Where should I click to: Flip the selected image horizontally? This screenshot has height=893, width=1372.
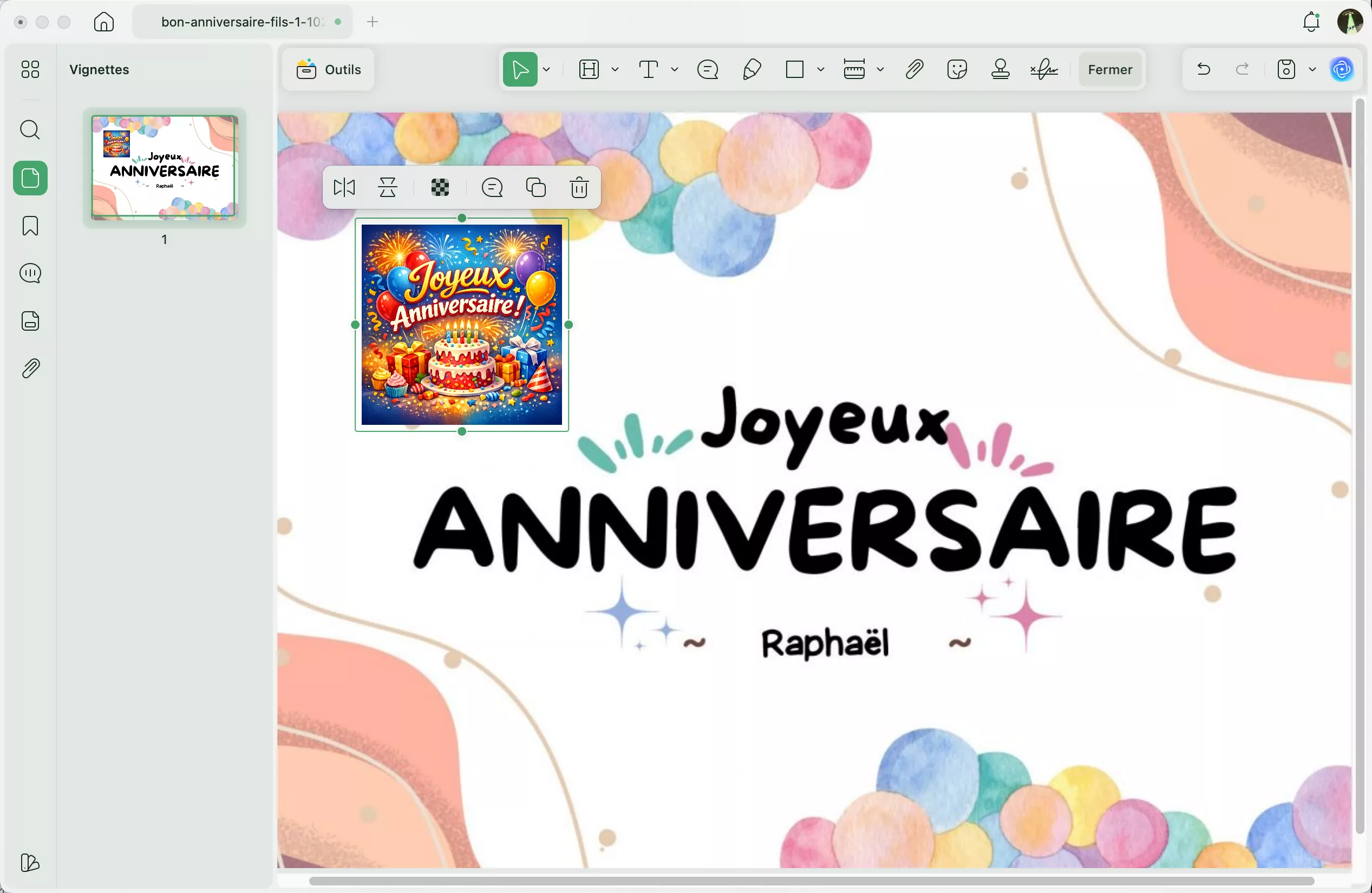[x=344, y=187]
